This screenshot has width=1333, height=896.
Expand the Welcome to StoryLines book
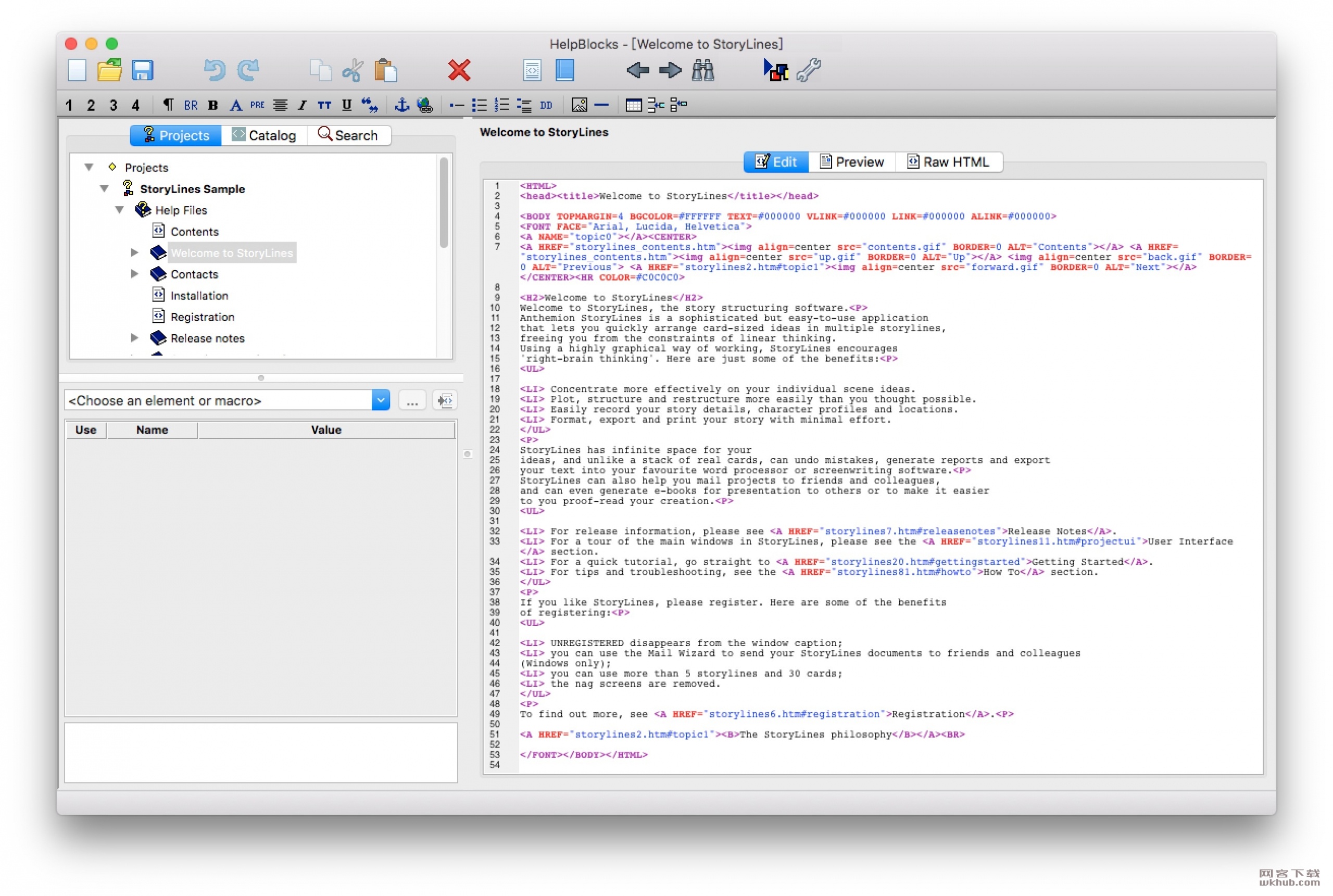click(135, 253)
